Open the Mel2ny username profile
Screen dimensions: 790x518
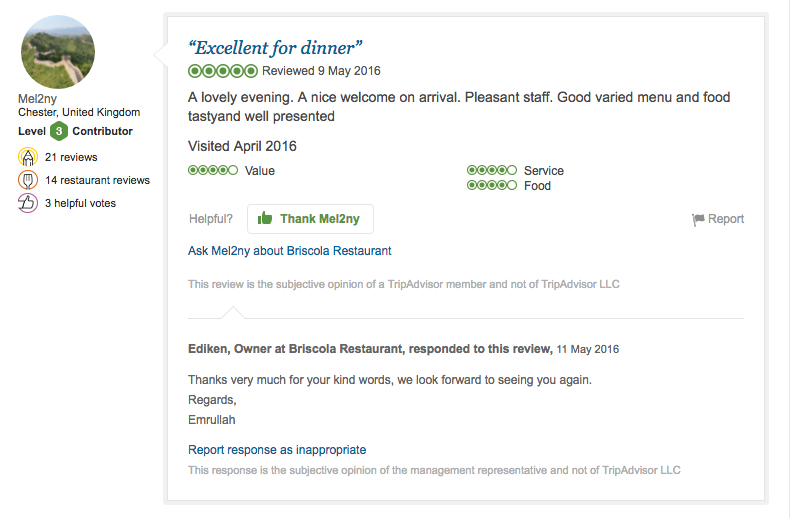tap(37, 99)
